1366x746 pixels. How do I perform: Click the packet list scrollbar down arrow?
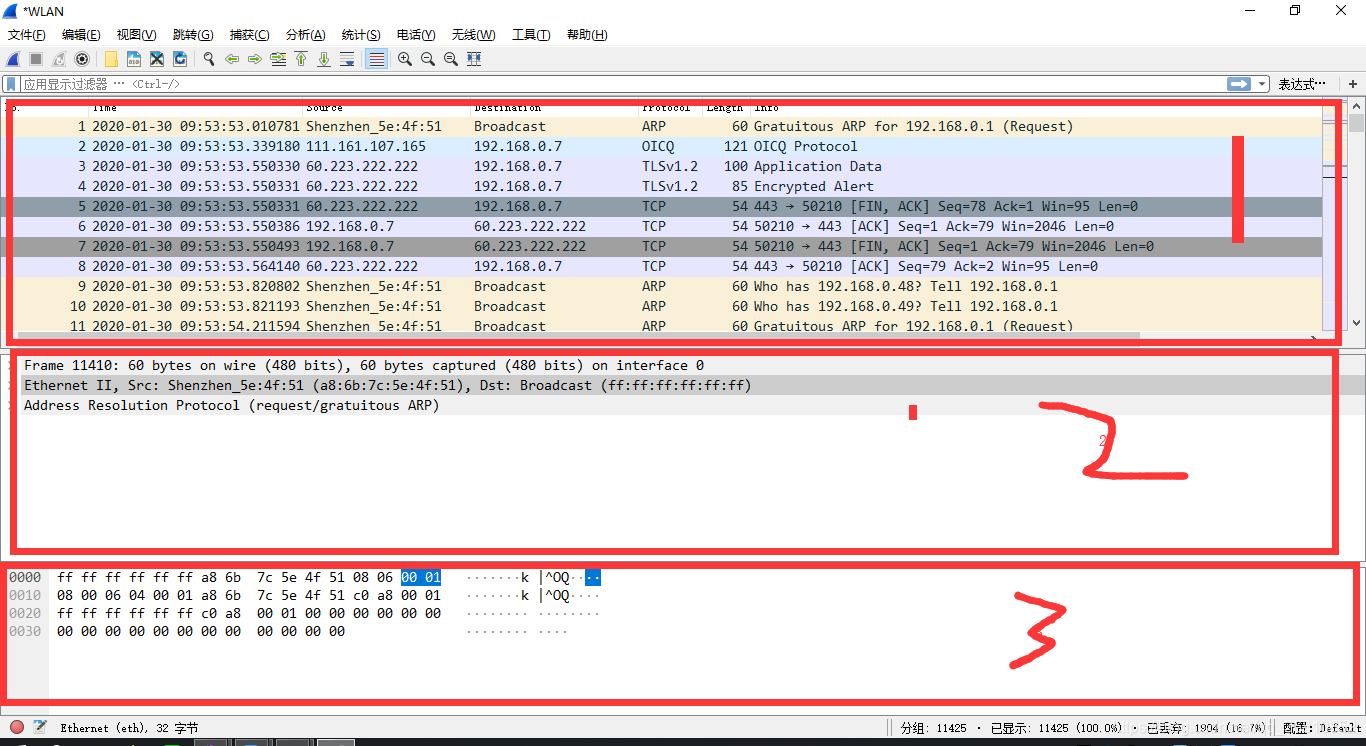[1357, 324]
